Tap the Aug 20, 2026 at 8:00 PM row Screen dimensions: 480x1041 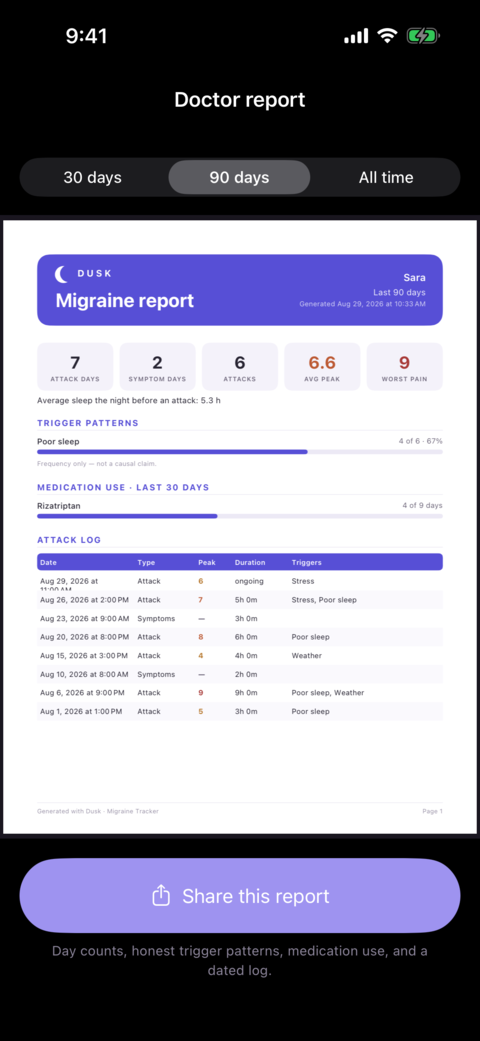(240, 637)
